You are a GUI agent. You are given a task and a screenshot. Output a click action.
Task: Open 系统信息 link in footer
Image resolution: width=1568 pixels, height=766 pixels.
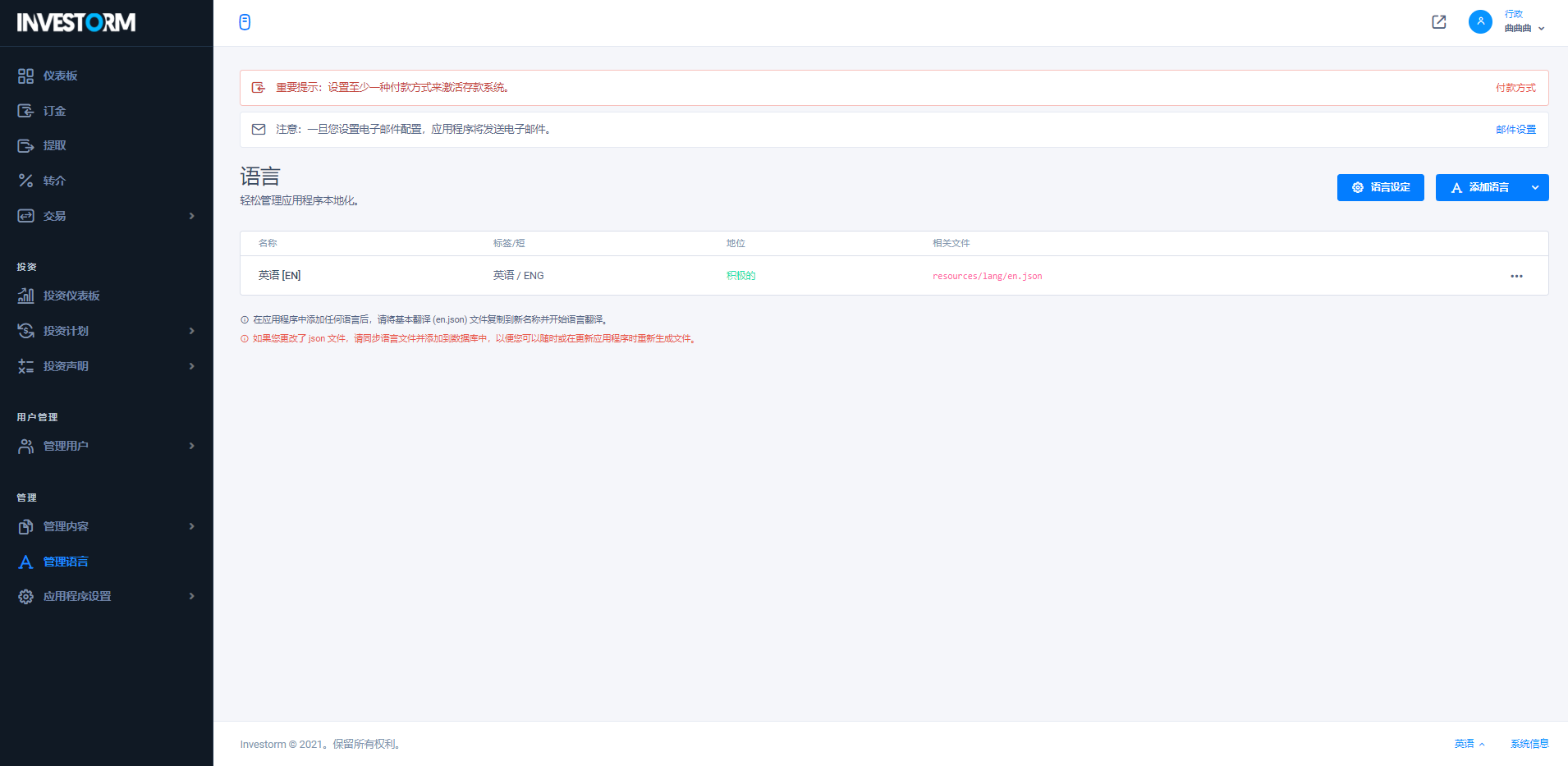click(x=1529, y=744)
